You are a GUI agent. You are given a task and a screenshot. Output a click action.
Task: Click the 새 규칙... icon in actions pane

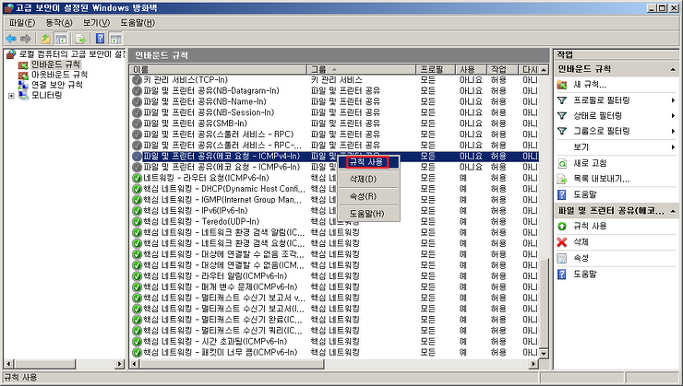tap(562, 85)
